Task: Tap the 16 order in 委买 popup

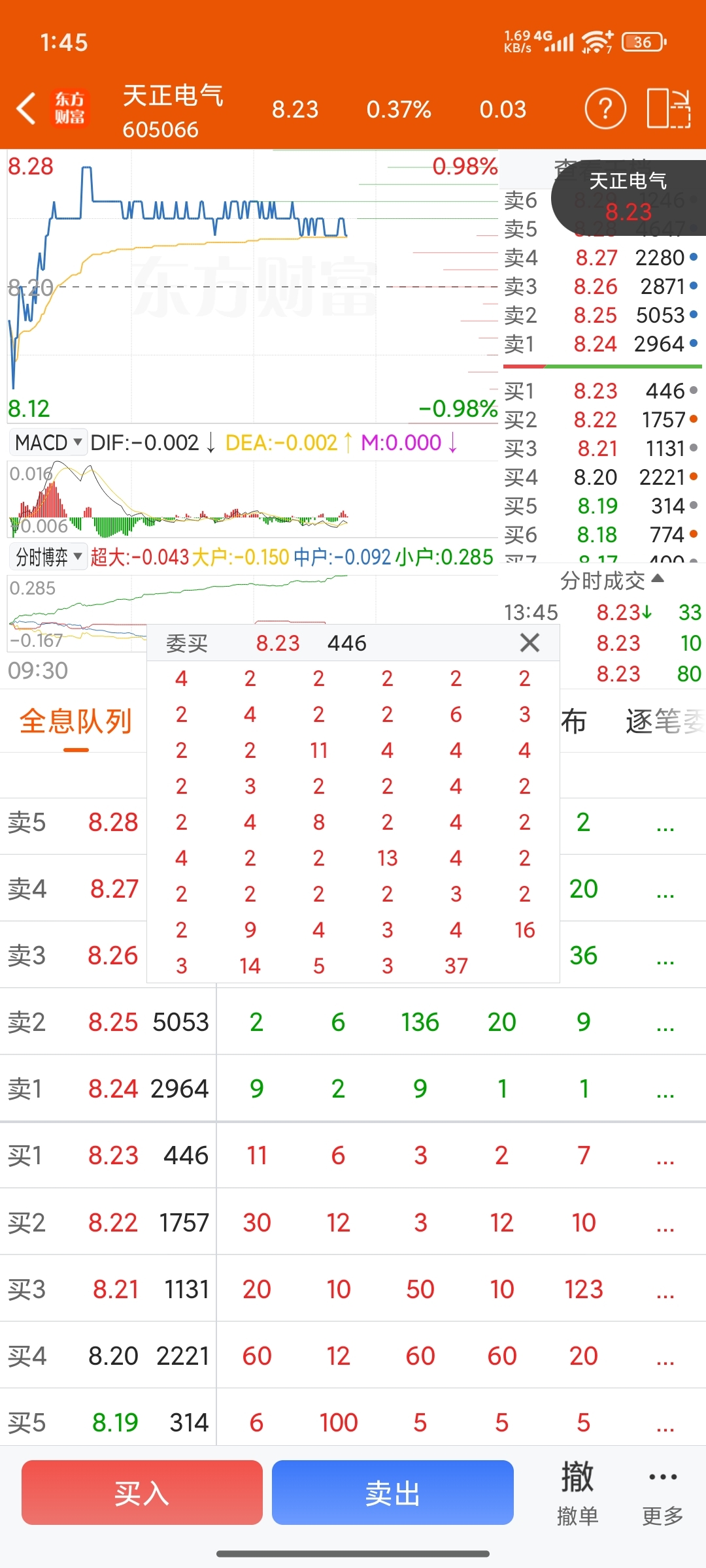Action: 525,930
